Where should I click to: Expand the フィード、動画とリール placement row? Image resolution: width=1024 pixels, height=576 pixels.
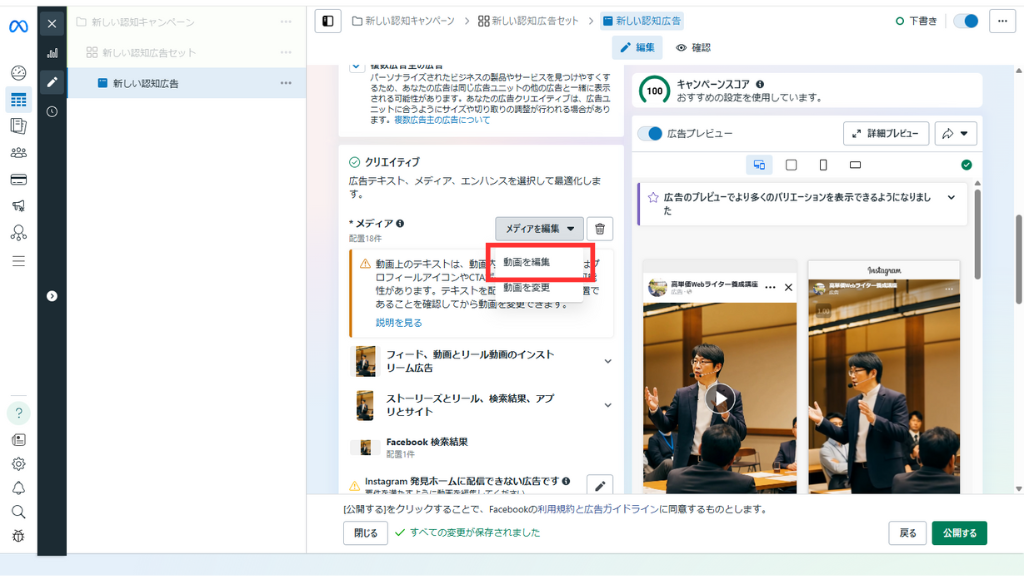tap(607, 361)
